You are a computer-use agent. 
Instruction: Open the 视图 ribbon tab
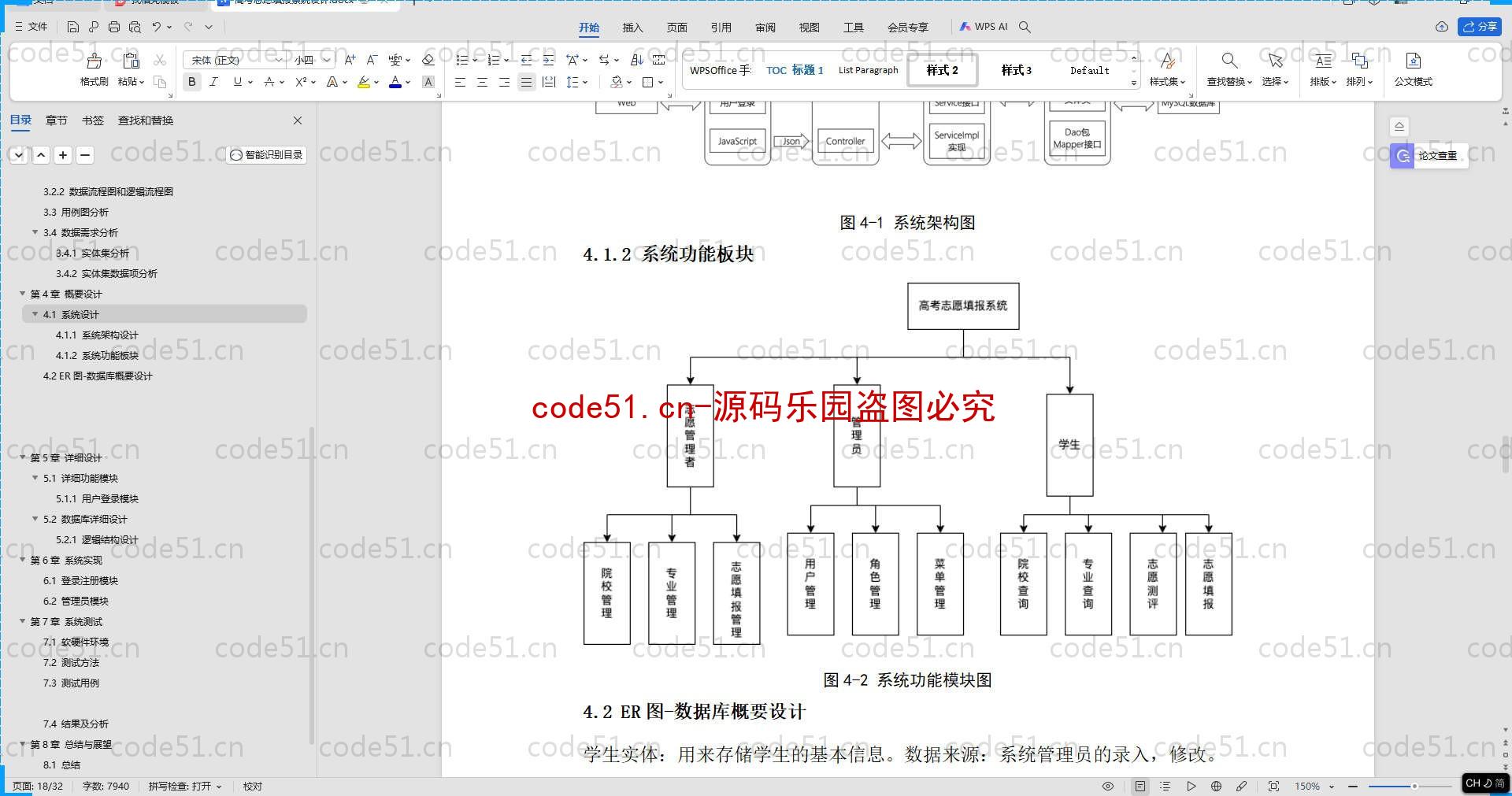tap(809, 28)
